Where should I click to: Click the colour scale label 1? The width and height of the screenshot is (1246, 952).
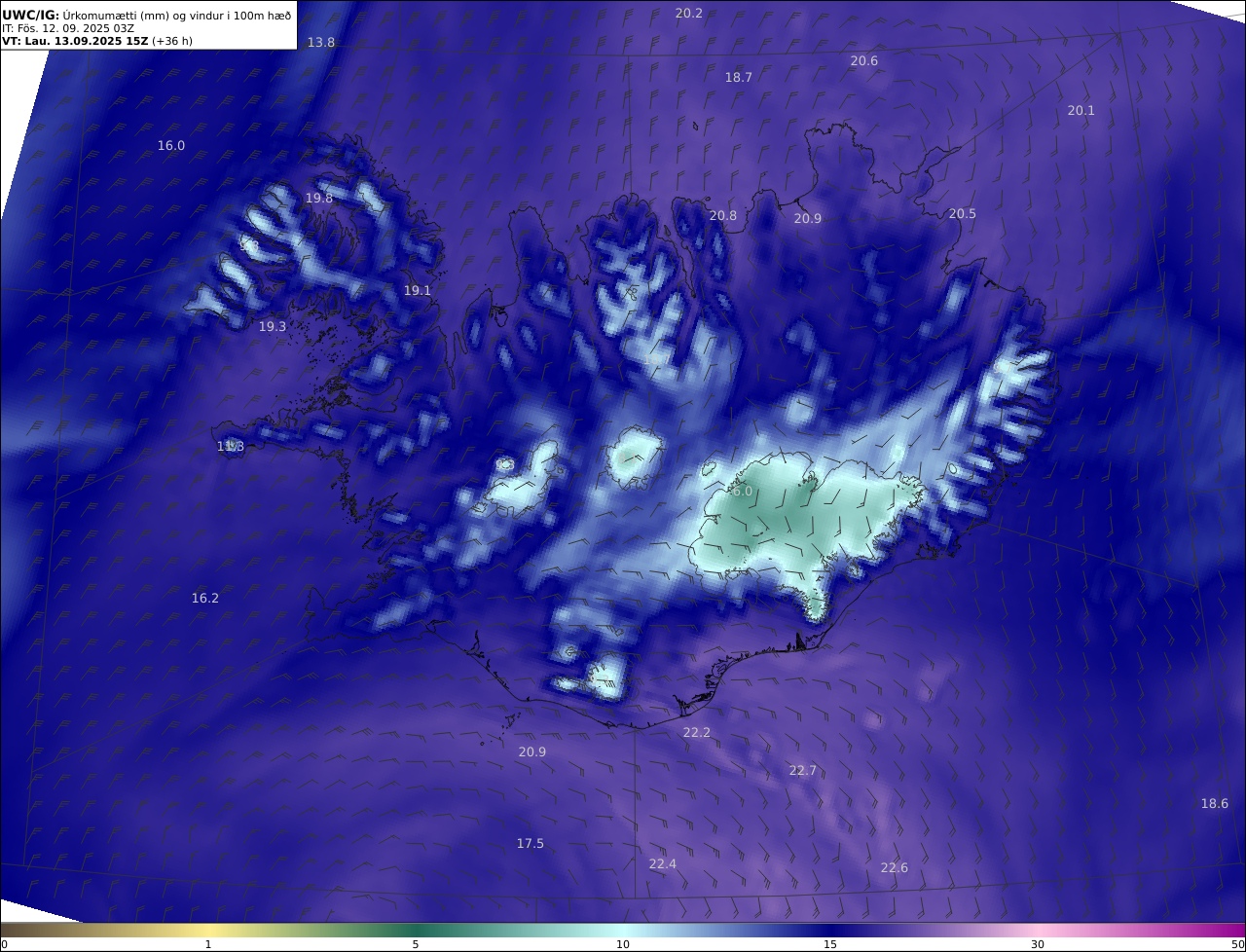[x=208, y=944]
